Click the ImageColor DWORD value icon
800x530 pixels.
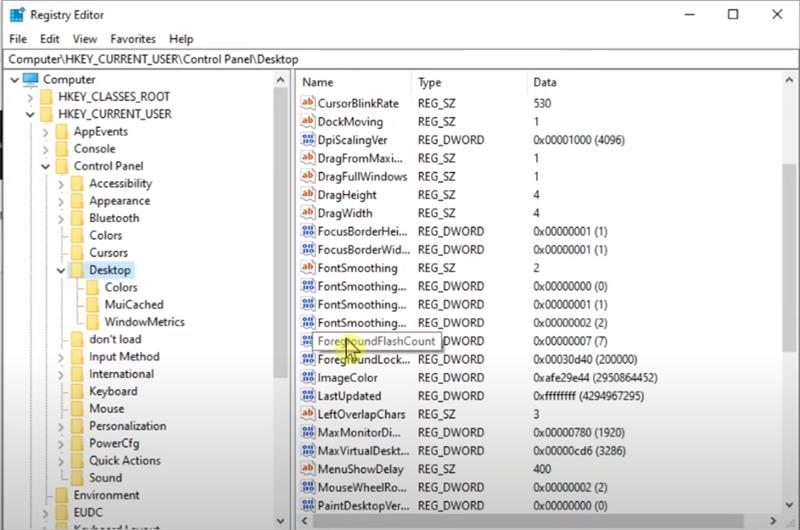click(x=308, y=377)
